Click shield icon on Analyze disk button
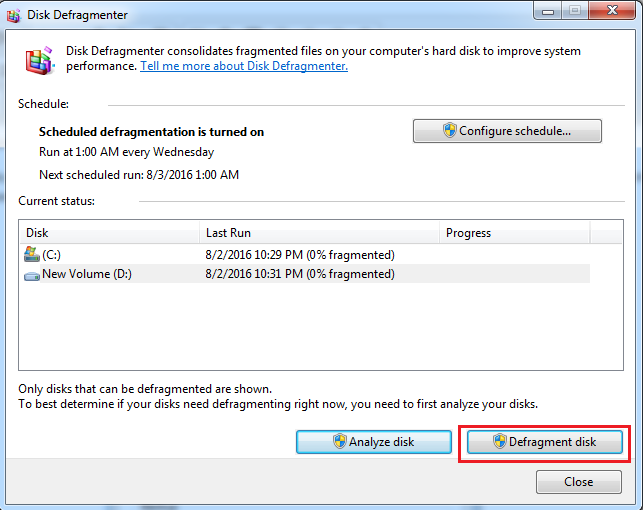The height and width of the screenshot is (510, 643). click(x=339, y=442)
